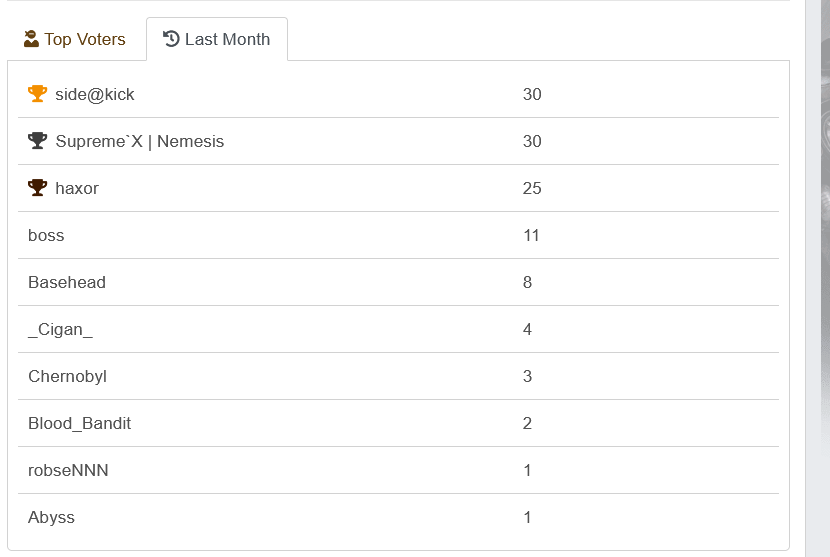The width and height of the screenshot is (830, 557).
Task: Click the Basehead username
Action: click(67, 283)
